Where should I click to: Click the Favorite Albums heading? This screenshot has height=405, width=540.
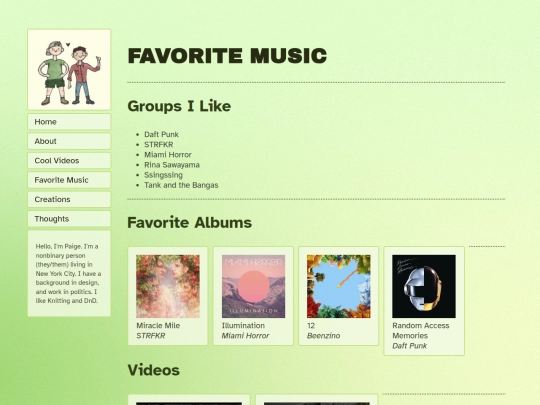[189, 222]
